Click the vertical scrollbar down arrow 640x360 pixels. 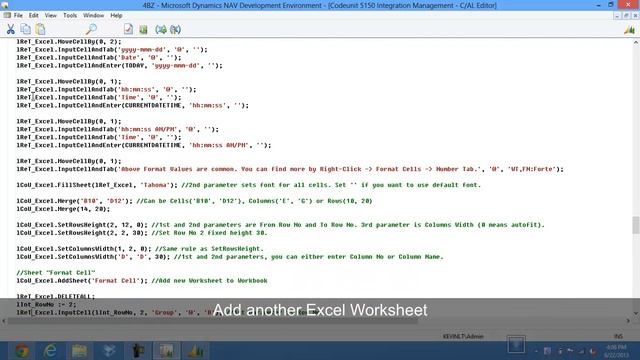636,313
